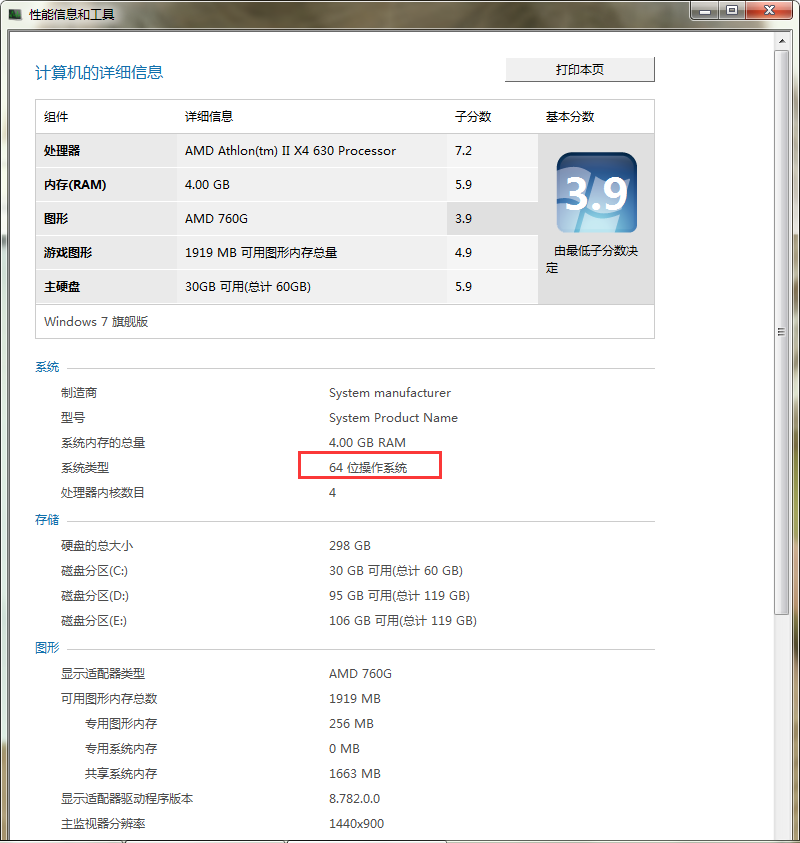Click the 主监视器分辨率 label

103,823
